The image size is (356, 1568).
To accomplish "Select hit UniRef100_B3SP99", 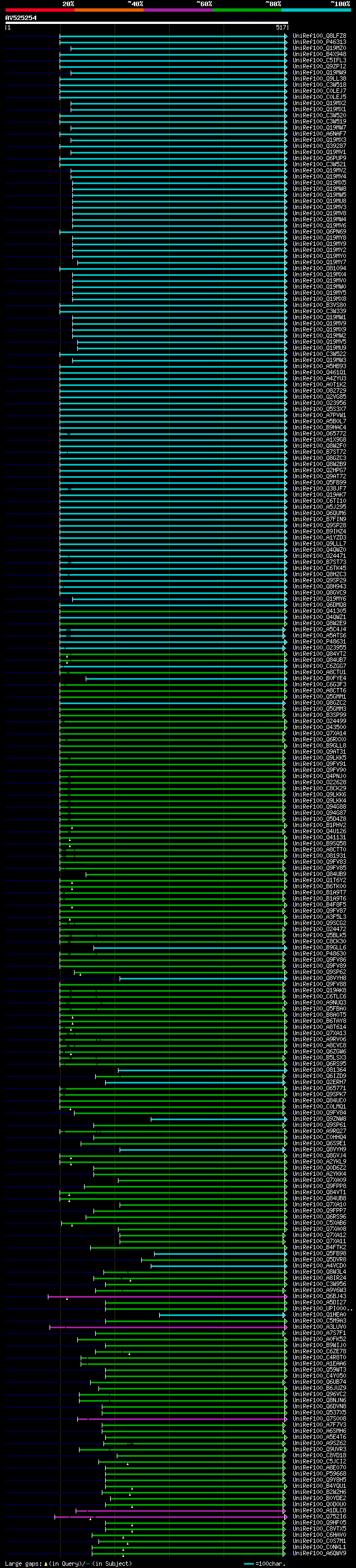I will point(319,715).
